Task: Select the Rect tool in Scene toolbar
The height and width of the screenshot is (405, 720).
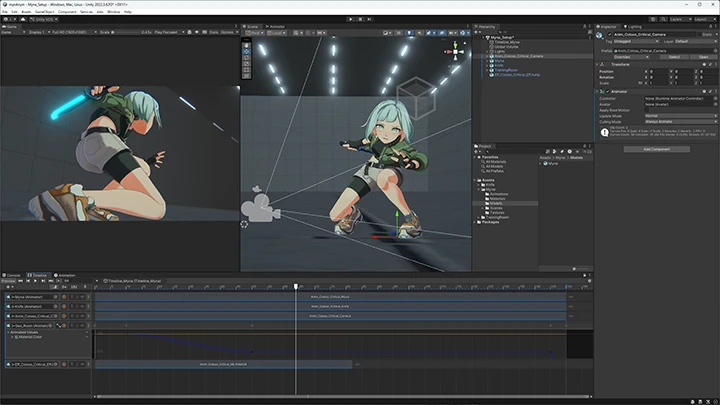Action: [247, 70]
